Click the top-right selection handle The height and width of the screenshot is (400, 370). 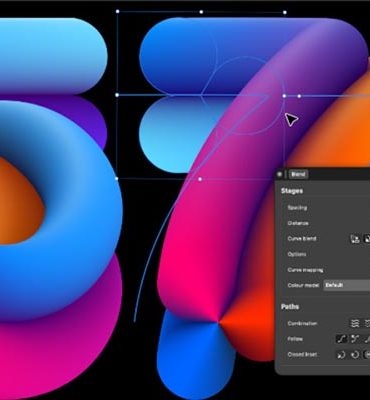coord(285,12)
